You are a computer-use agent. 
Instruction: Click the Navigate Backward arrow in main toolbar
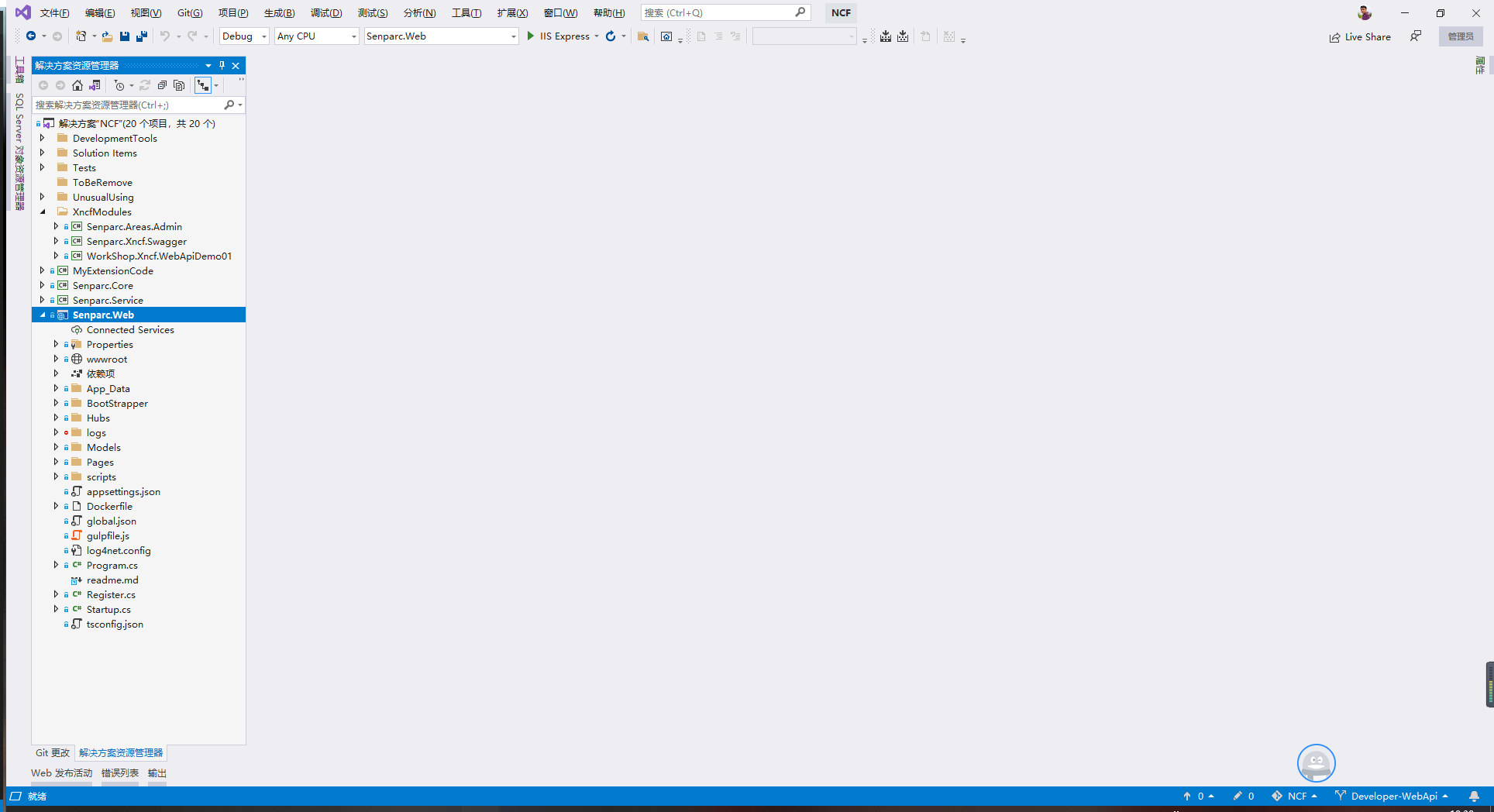(x=31, y=36)
